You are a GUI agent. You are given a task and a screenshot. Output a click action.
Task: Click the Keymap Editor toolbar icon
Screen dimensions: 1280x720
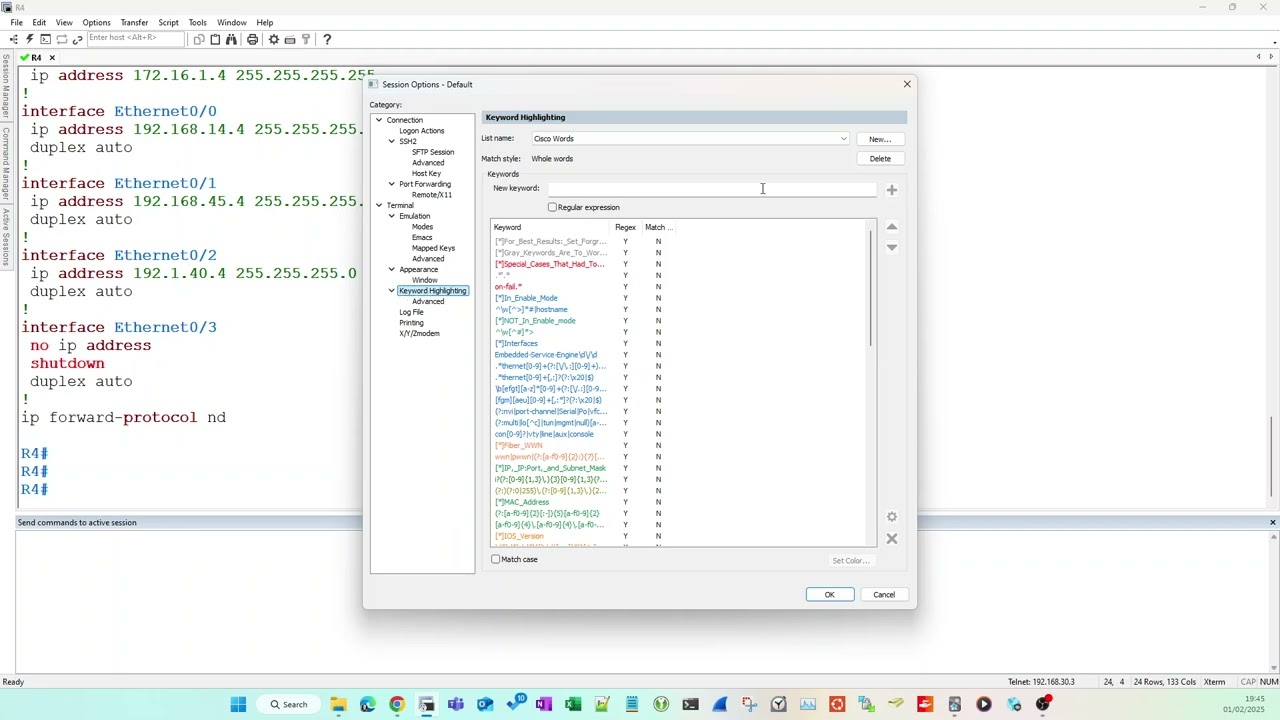(289, 39)
